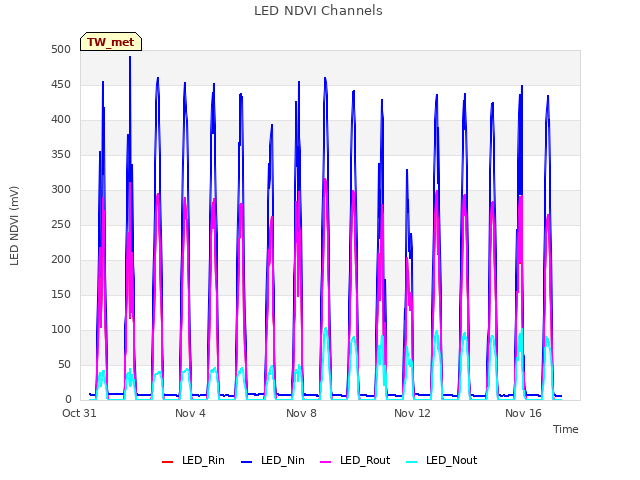Toggle the LED_Rin legend entry
The image size is (640, 480).
(193, 460)
